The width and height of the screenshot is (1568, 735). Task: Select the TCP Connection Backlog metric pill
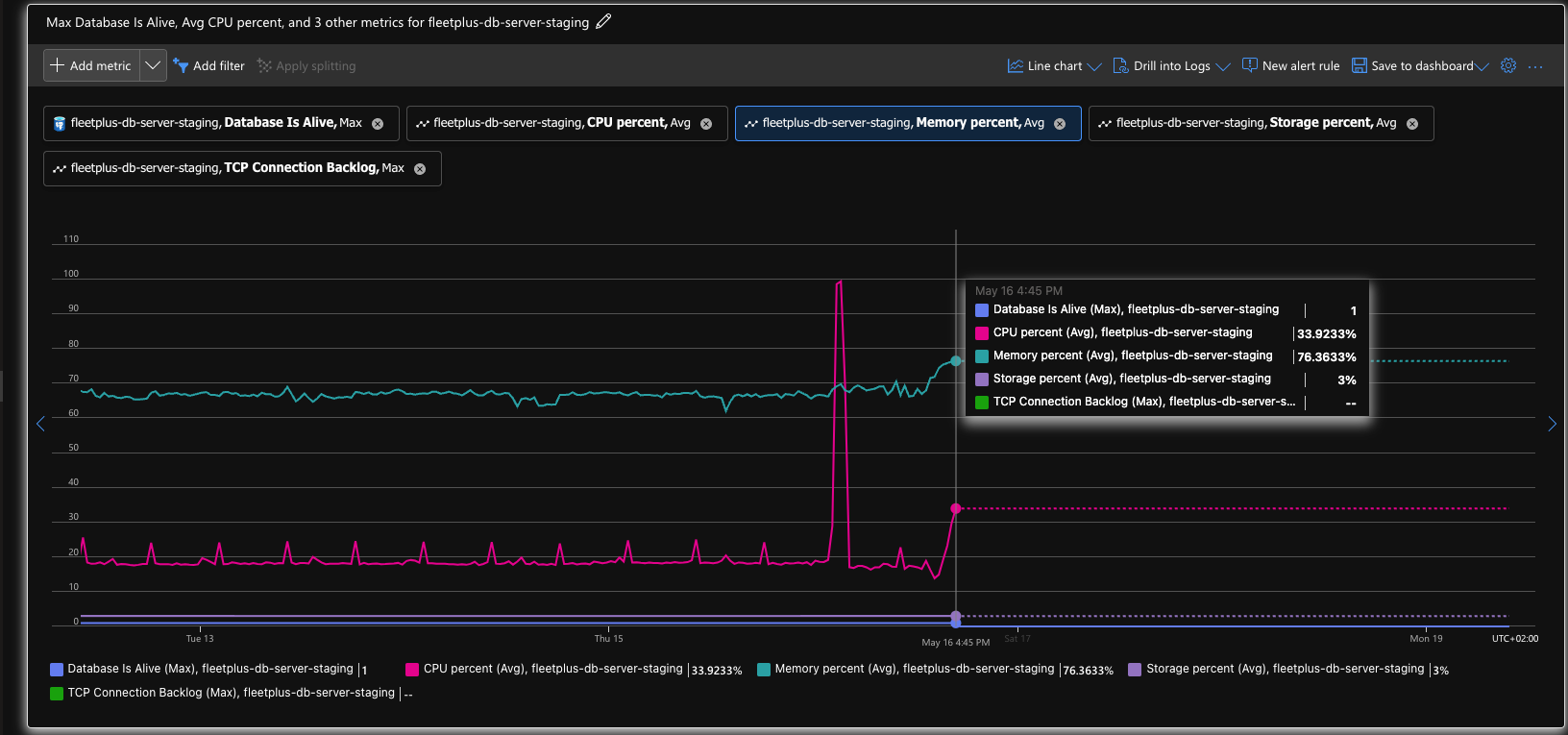242,168
